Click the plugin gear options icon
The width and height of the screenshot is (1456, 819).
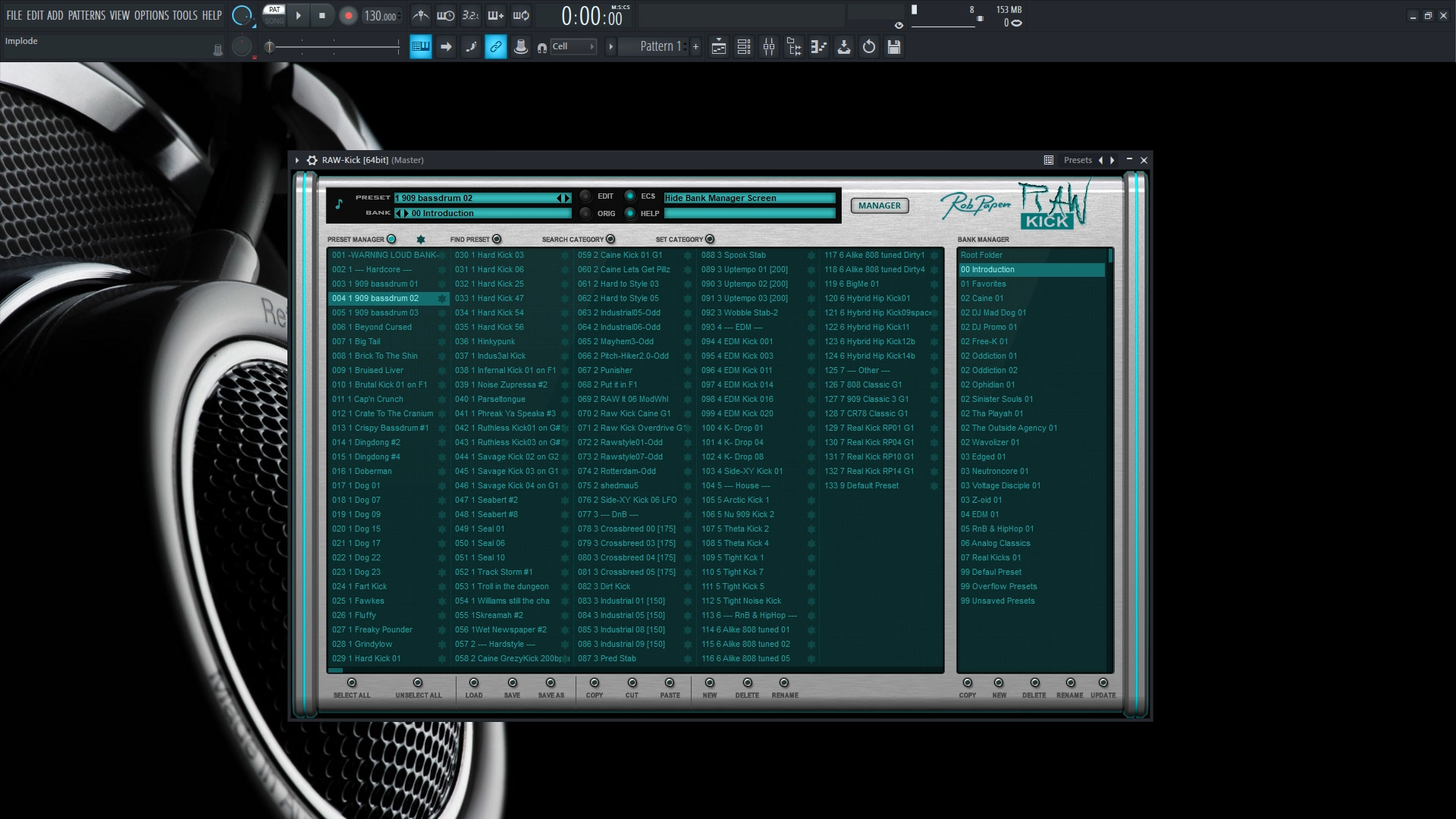[312, 160]
